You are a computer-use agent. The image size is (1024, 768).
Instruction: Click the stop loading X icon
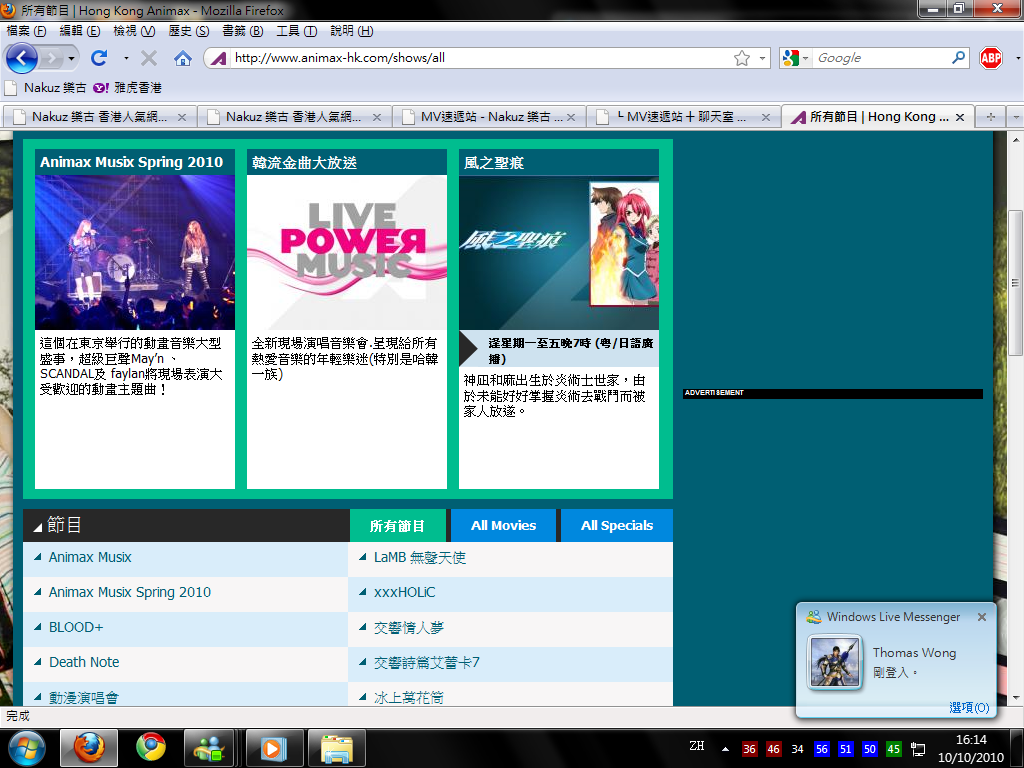pos(149,58)
